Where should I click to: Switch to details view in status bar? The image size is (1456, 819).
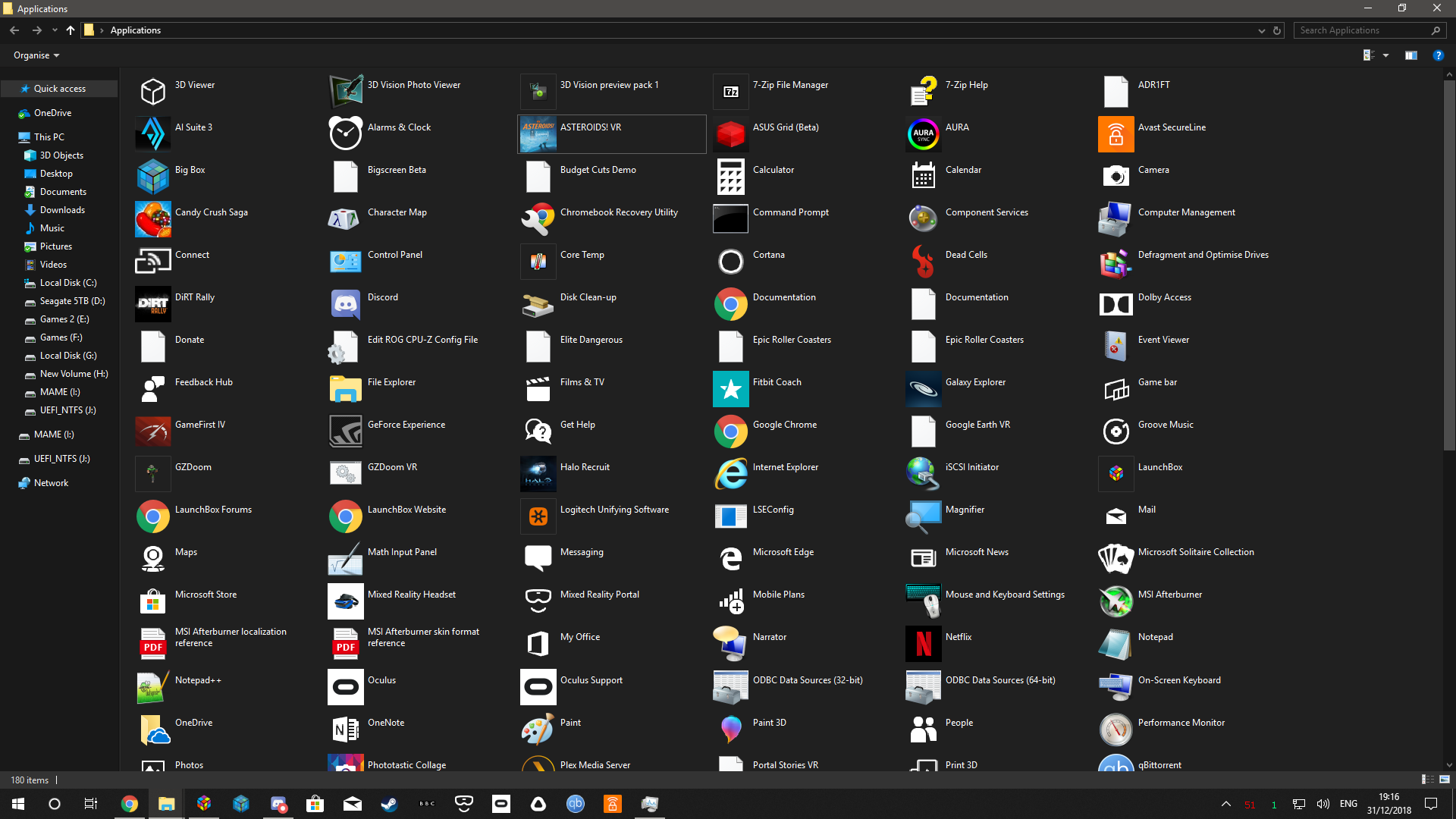pos(1427,780)
